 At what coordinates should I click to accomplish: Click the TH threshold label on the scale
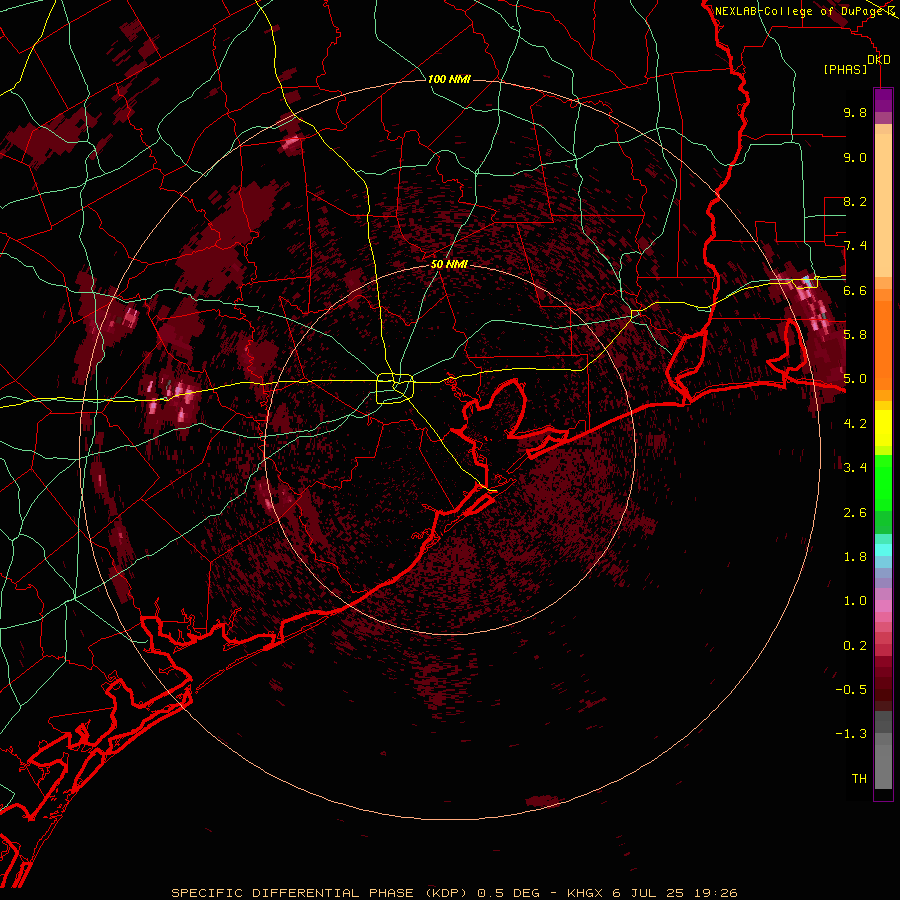click(x=859, y=779)
